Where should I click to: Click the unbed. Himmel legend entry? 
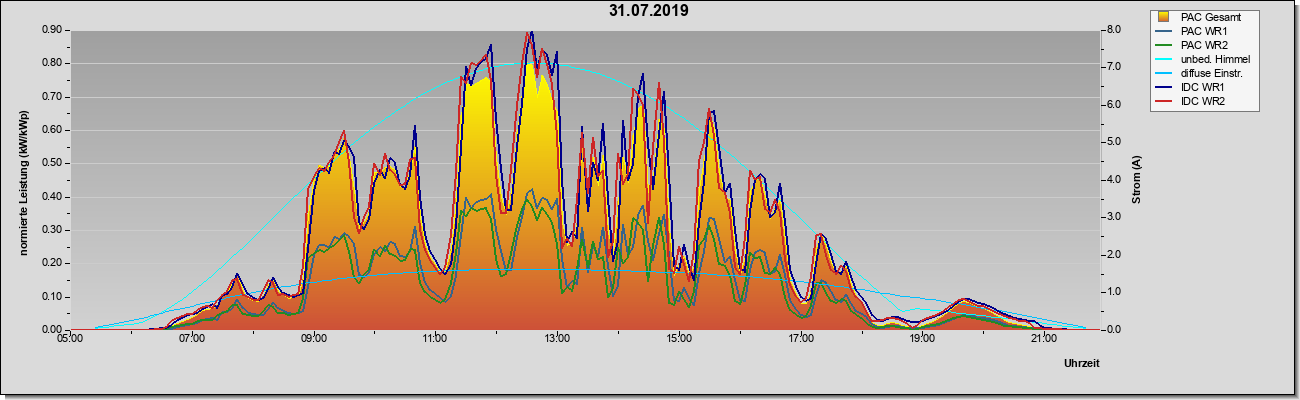click(x=1204, y=59)
